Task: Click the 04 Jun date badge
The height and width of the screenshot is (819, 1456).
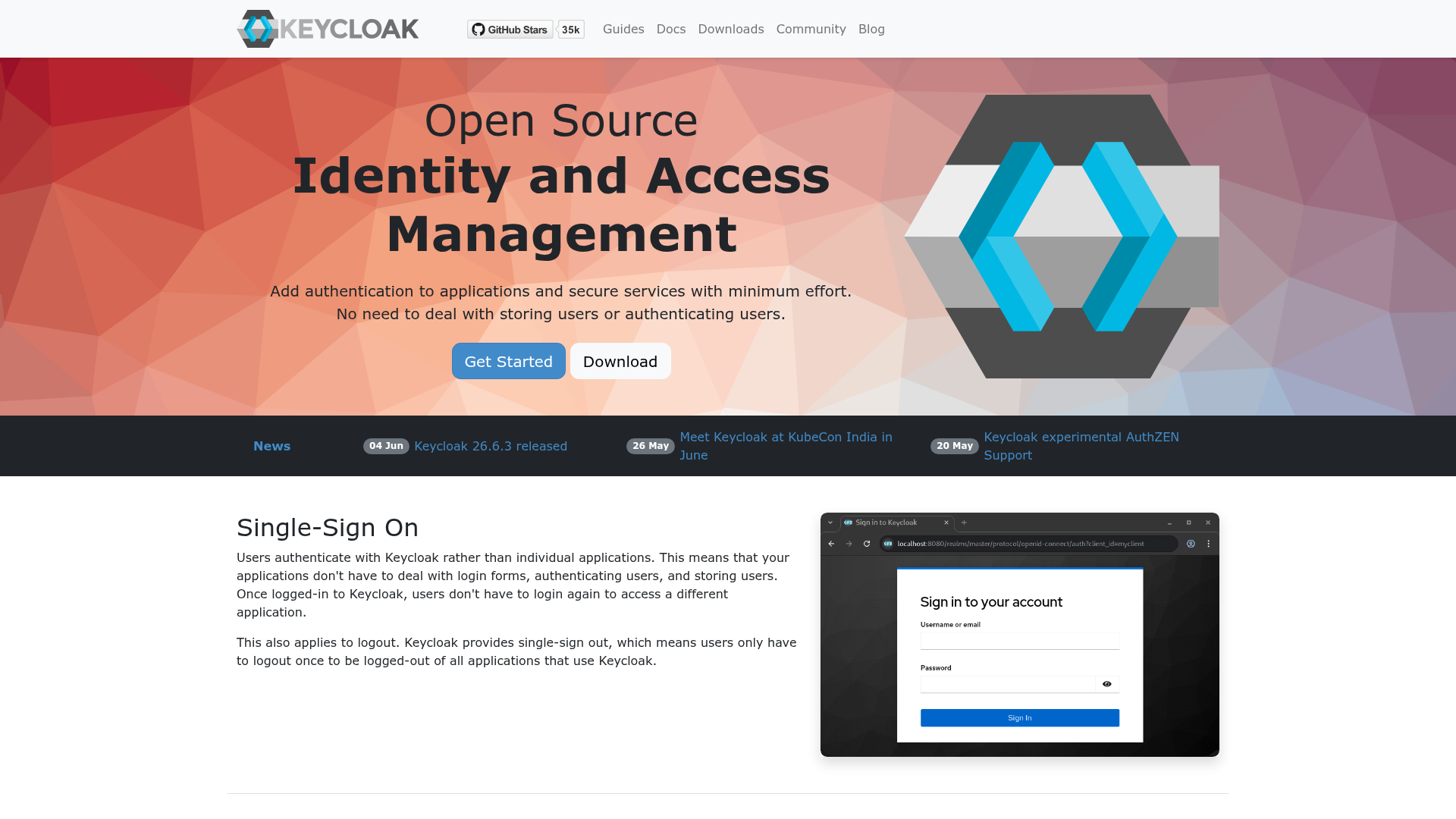Action: pyautogui.click(x=386, y=446)
